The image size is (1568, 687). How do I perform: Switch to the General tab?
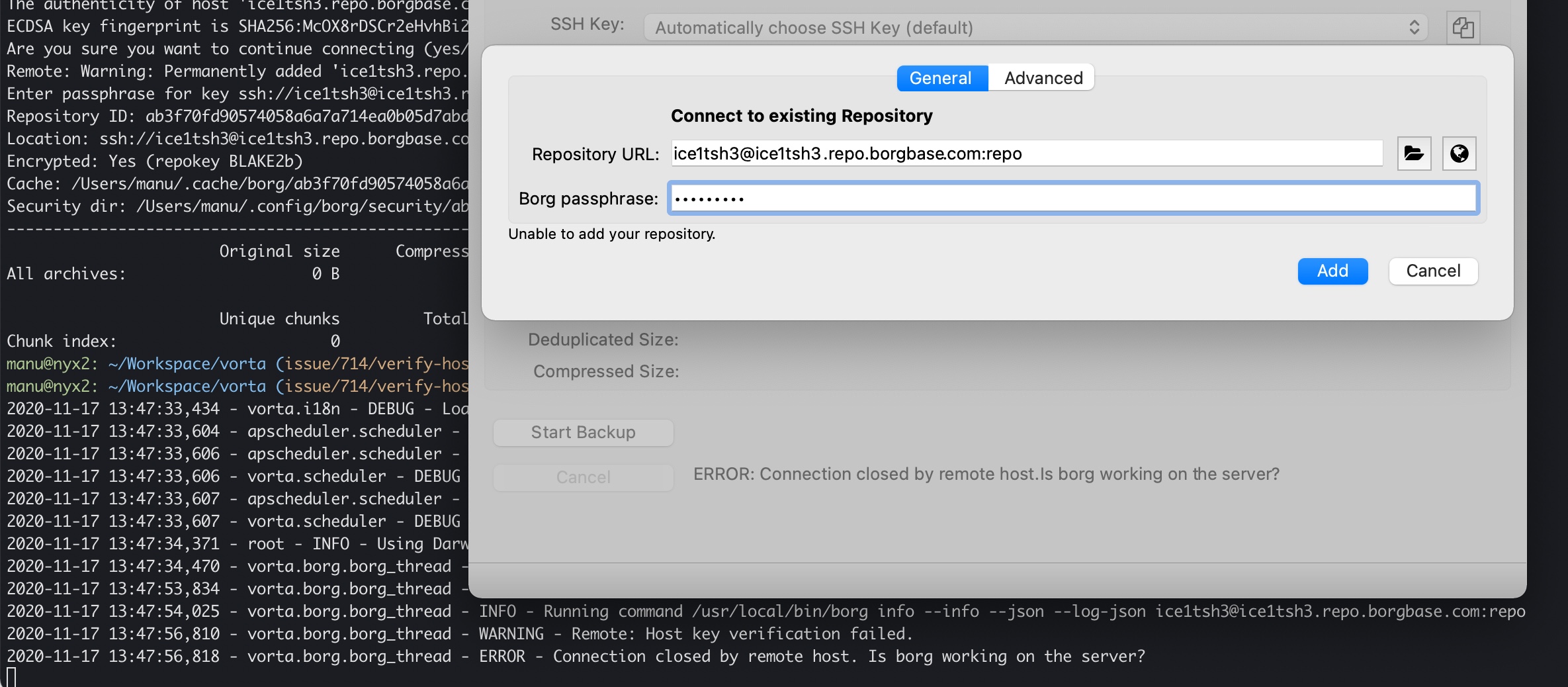tap(942, 78)
